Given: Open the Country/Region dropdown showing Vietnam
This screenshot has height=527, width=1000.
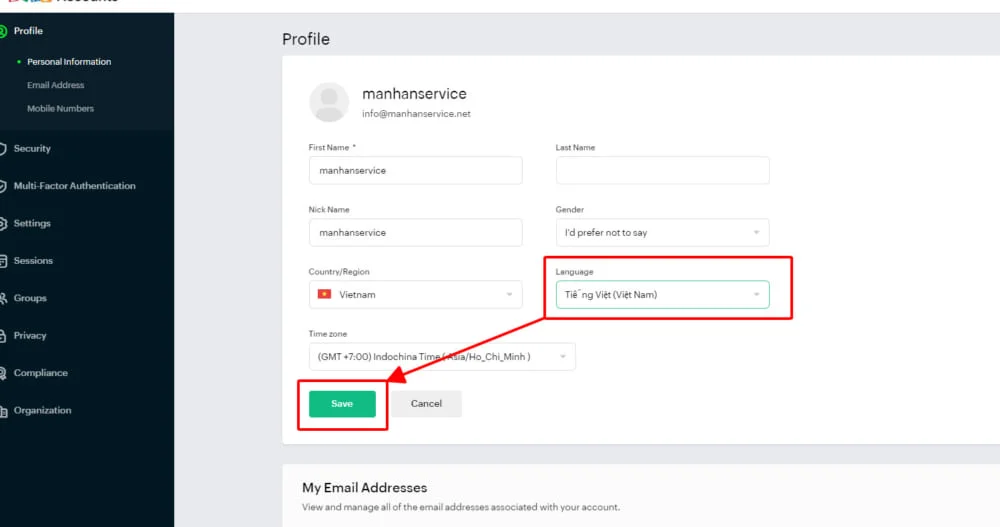Looking at the screenshot, I should pos(415,295).
